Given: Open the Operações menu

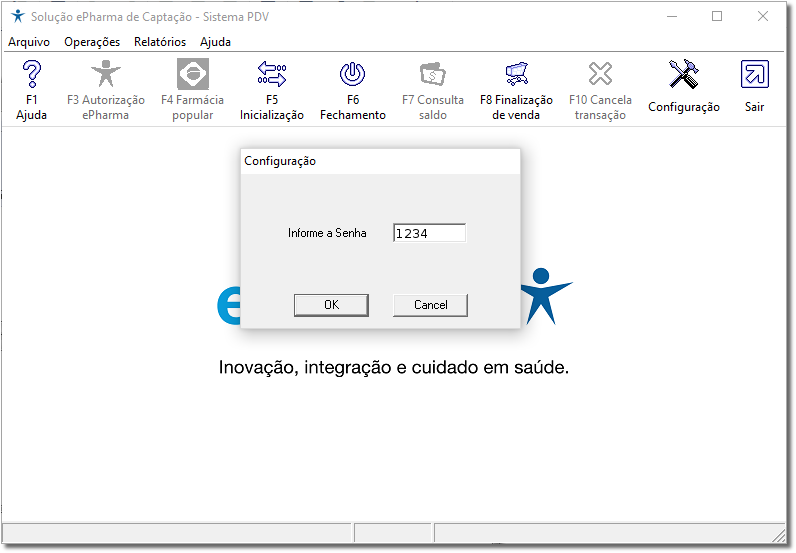Looking at the screenshot, I should 92,42.
